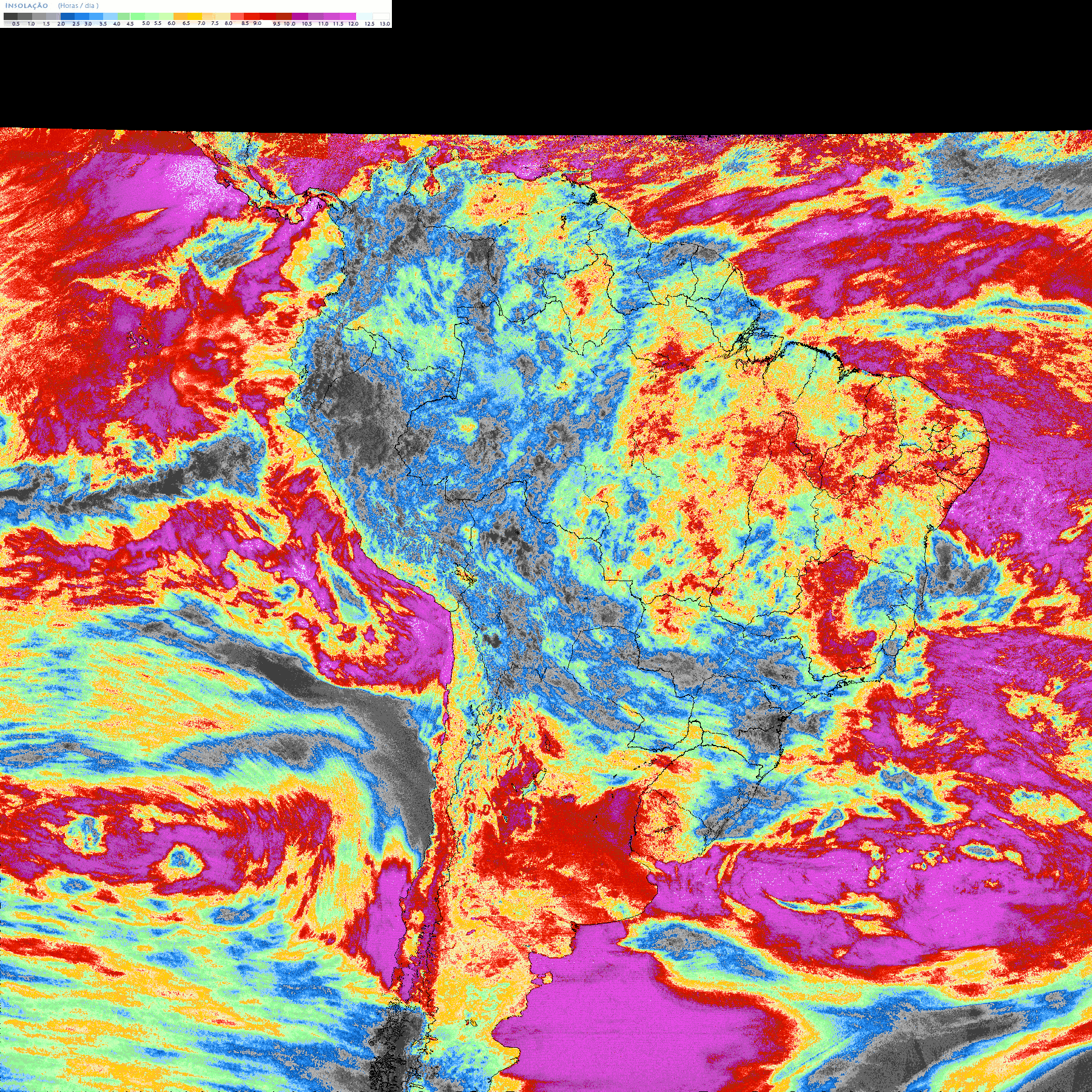The height and width of the screenshot is (1092, 1092).
Task: Select the 3.0 legend value
Action: (88, 24)
